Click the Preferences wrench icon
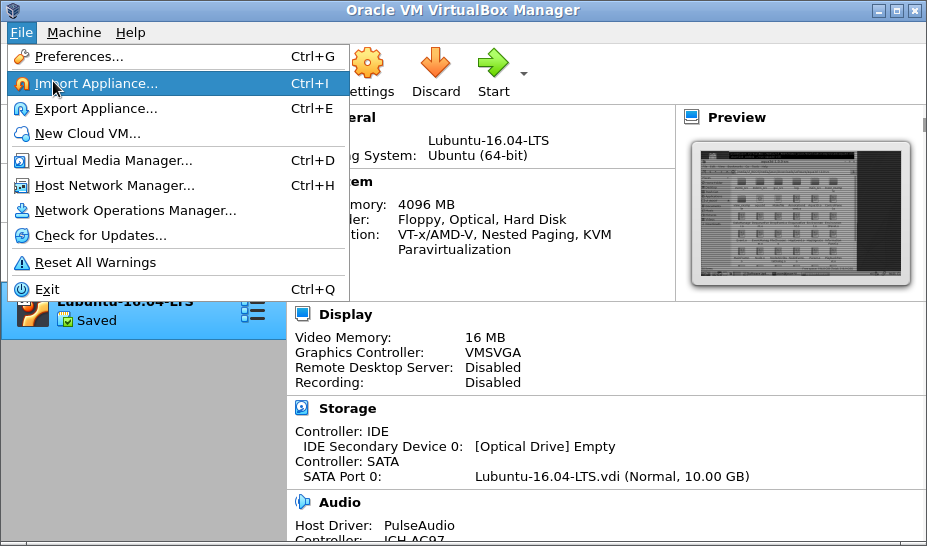 point(21,57)
